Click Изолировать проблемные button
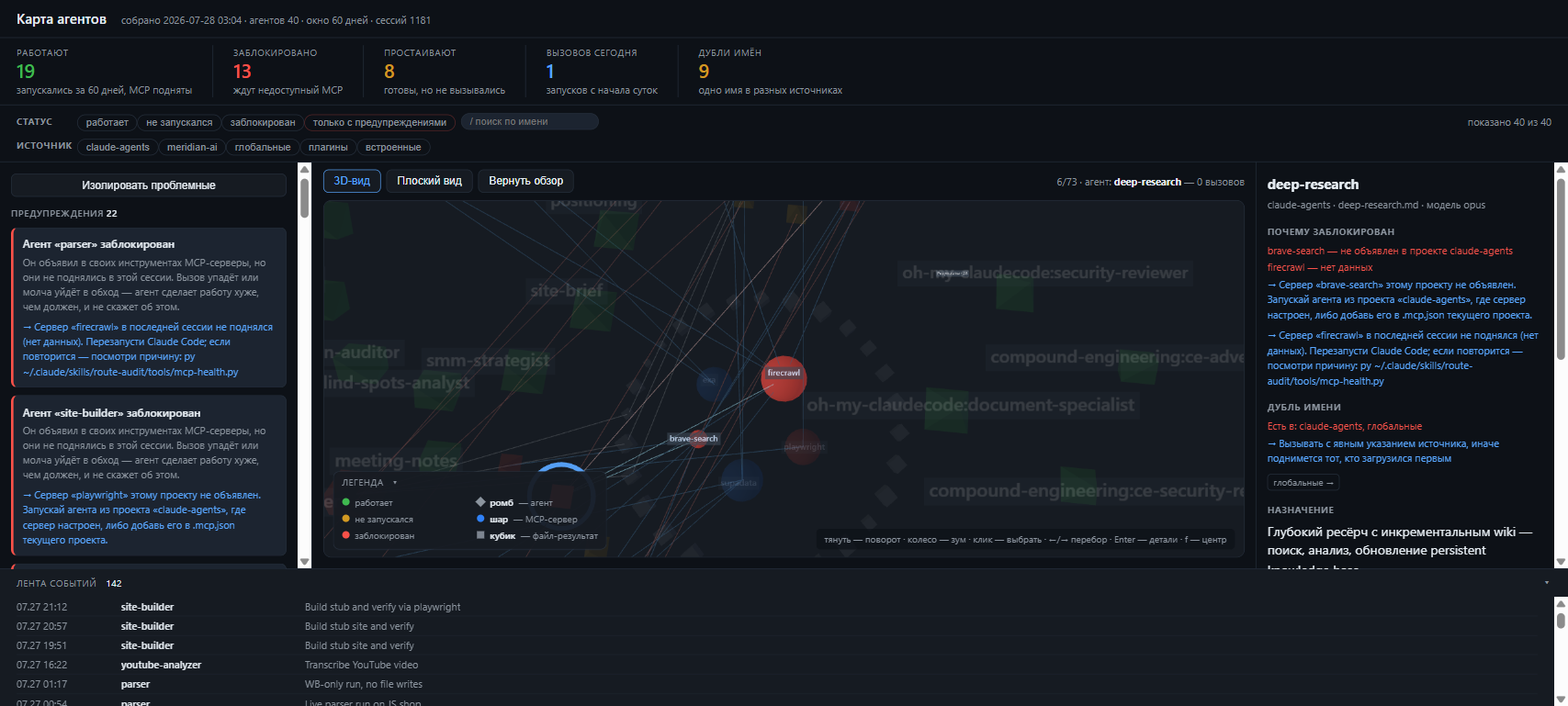This screenshot has height=706, width=1568. coord(149,185)
